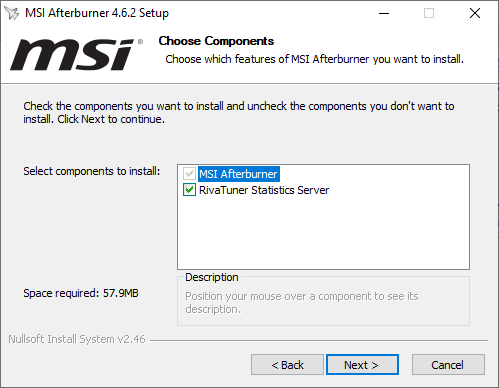Select the RivaTuner Statistics Server entry
The image size is (499, 388).
pyautogui.click(x=264, y=190)
